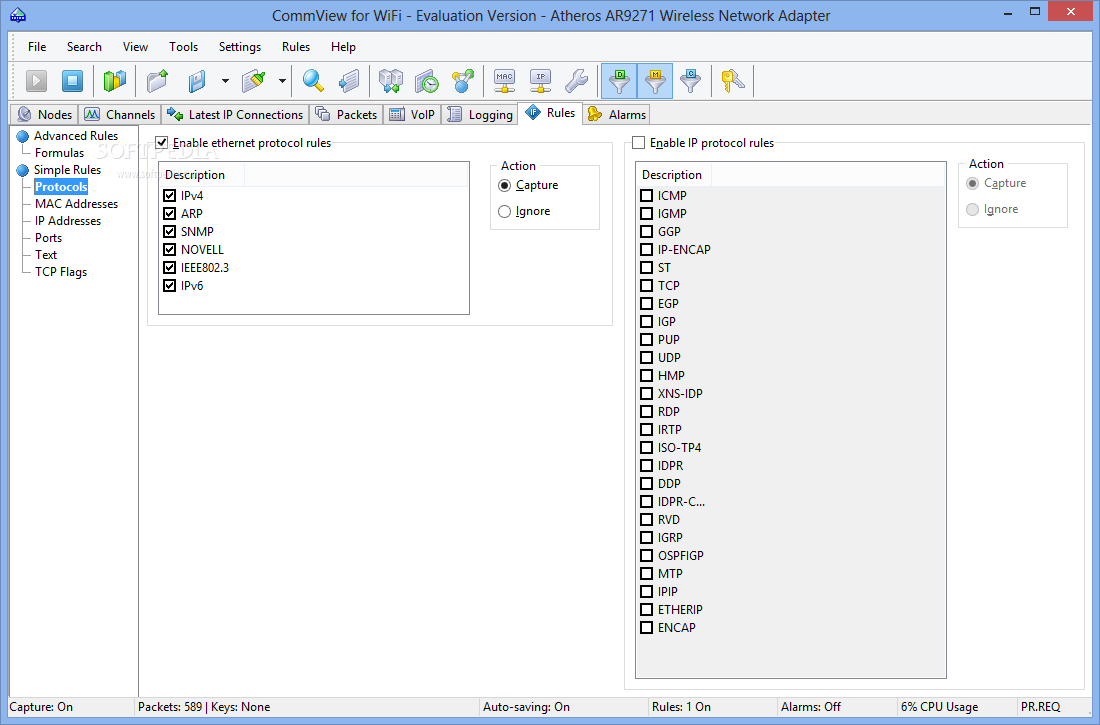Uncheck the IPv6 protocol checkbox
Screen dimensions: 1100x725
point(169,286)
